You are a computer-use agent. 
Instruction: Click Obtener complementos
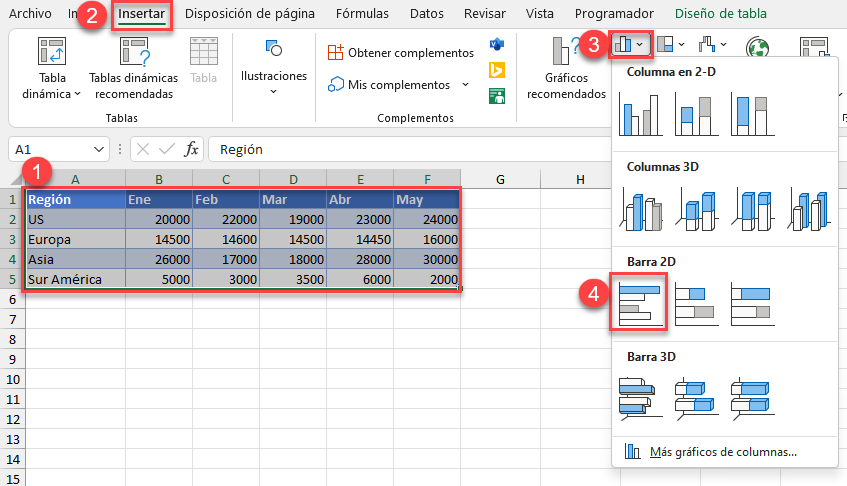[x=401, y=53]
